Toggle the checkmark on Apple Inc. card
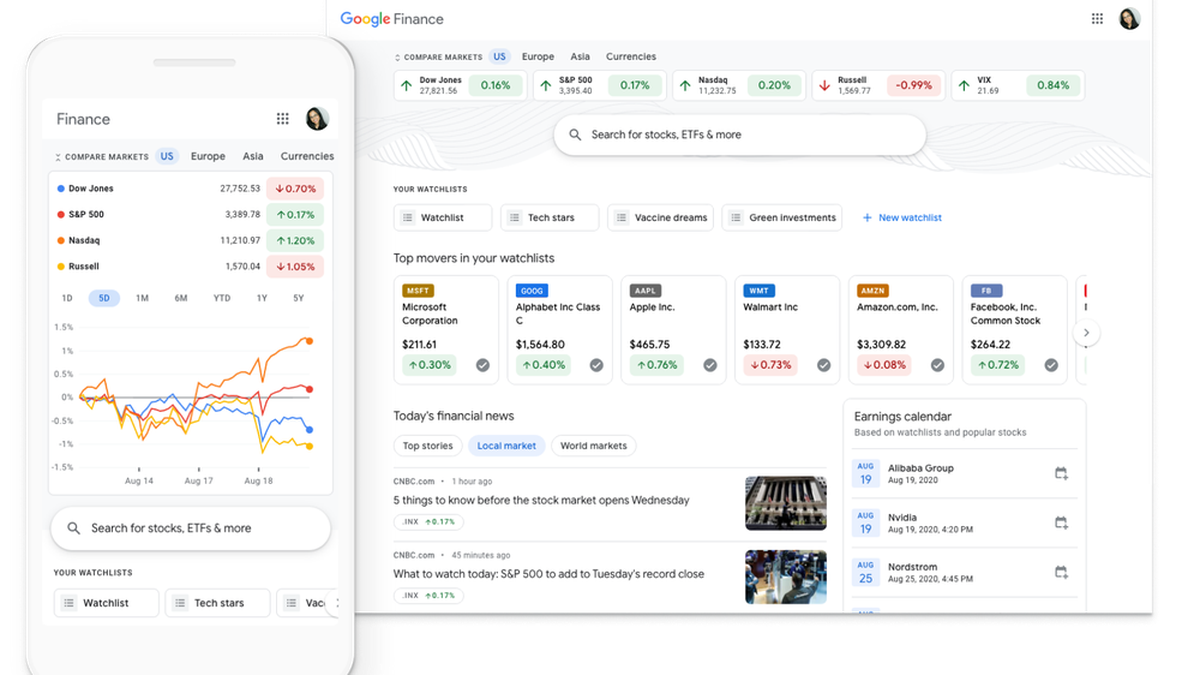Screen dimensions: 1200x675 pos(710,366)
